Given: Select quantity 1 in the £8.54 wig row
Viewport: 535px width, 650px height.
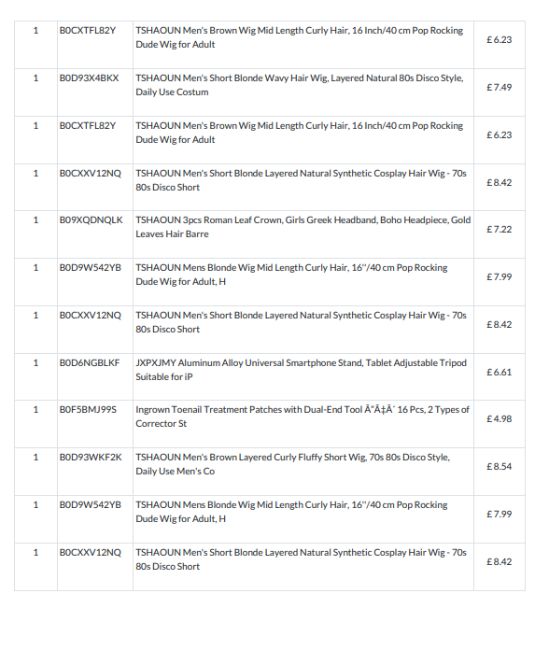Looking at the screenshot, I should click(x=36, y=457).
